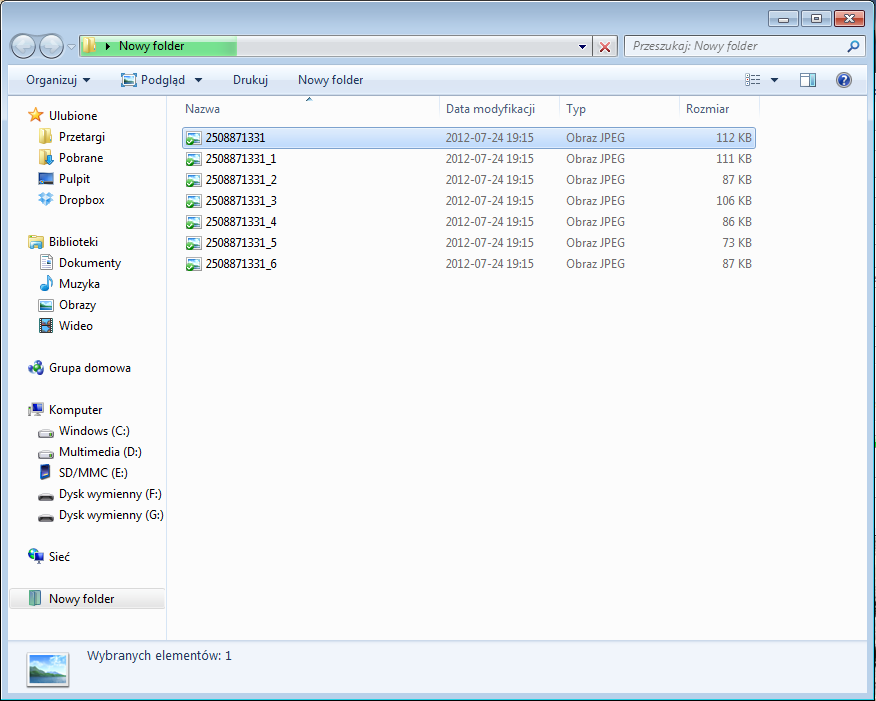Open Ulubione in the navigation pane
Screen dimensions: 876x701
[73, 116]
